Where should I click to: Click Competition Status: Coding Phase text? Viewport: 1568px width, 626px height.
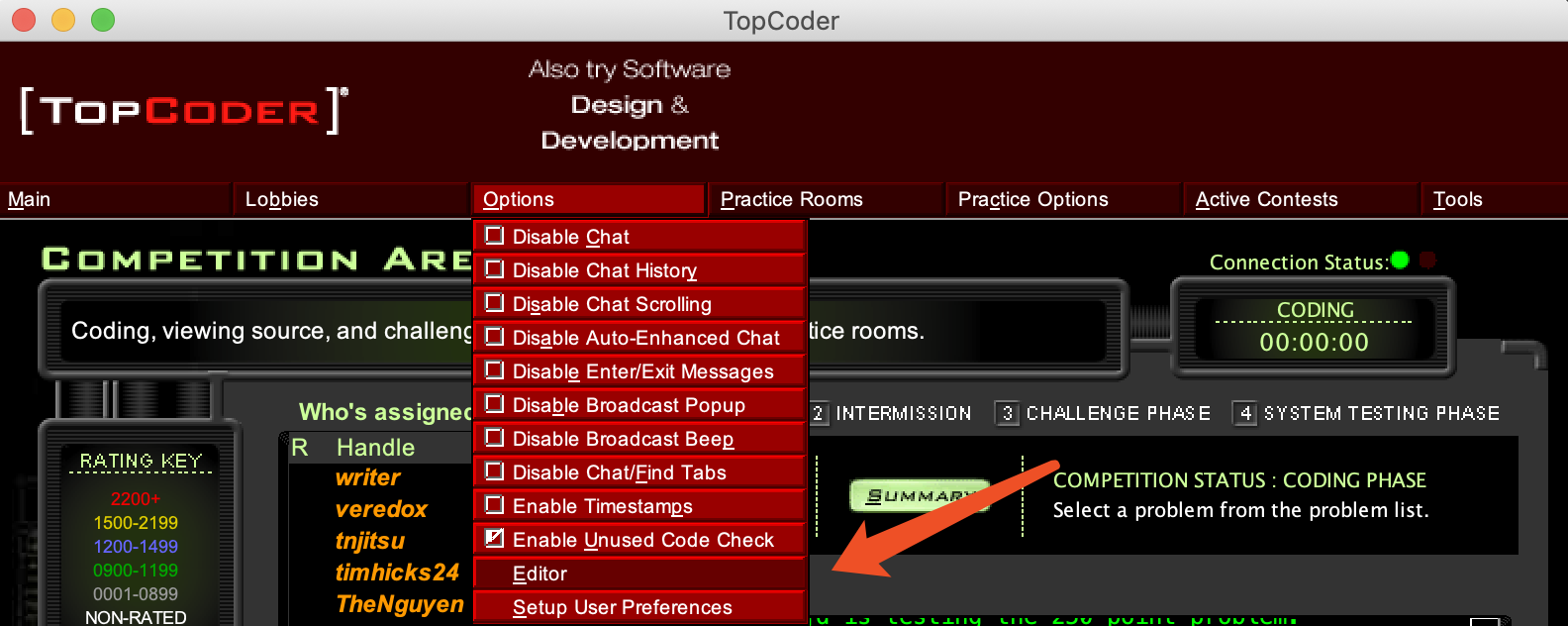pyautogui.click(x=1239, y=480)
